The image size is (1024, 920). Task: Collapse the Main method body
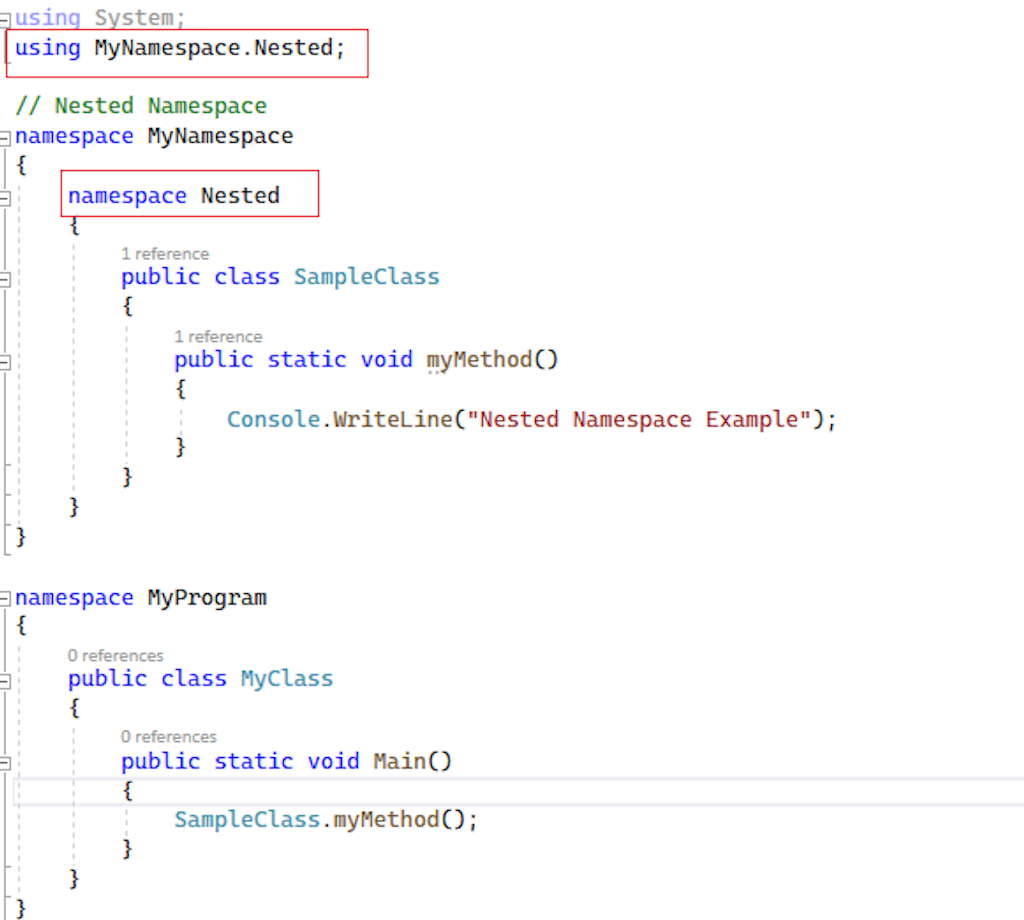pyautogui.click(x=5, y=761)
